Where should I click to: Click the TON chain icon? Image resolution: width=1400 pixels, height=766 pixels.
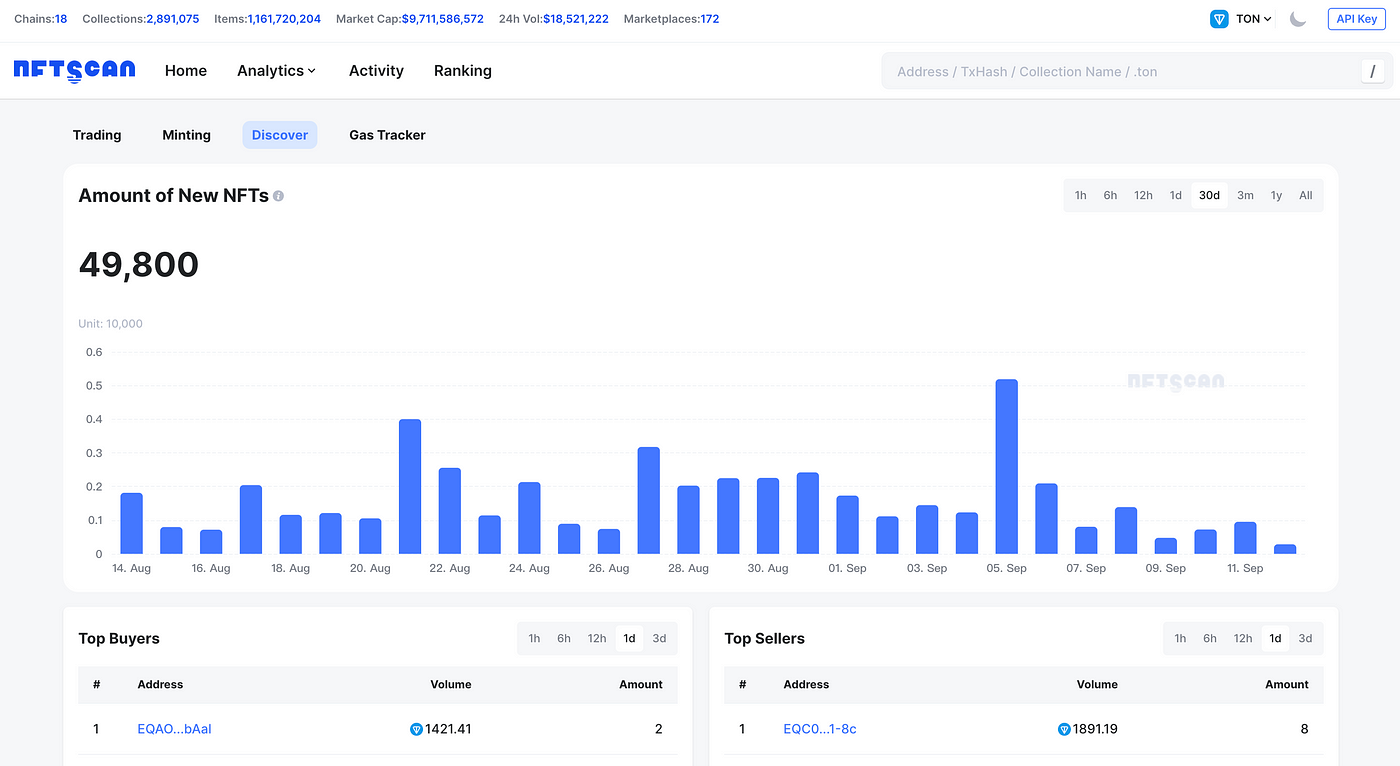[x=1219, y=19]
